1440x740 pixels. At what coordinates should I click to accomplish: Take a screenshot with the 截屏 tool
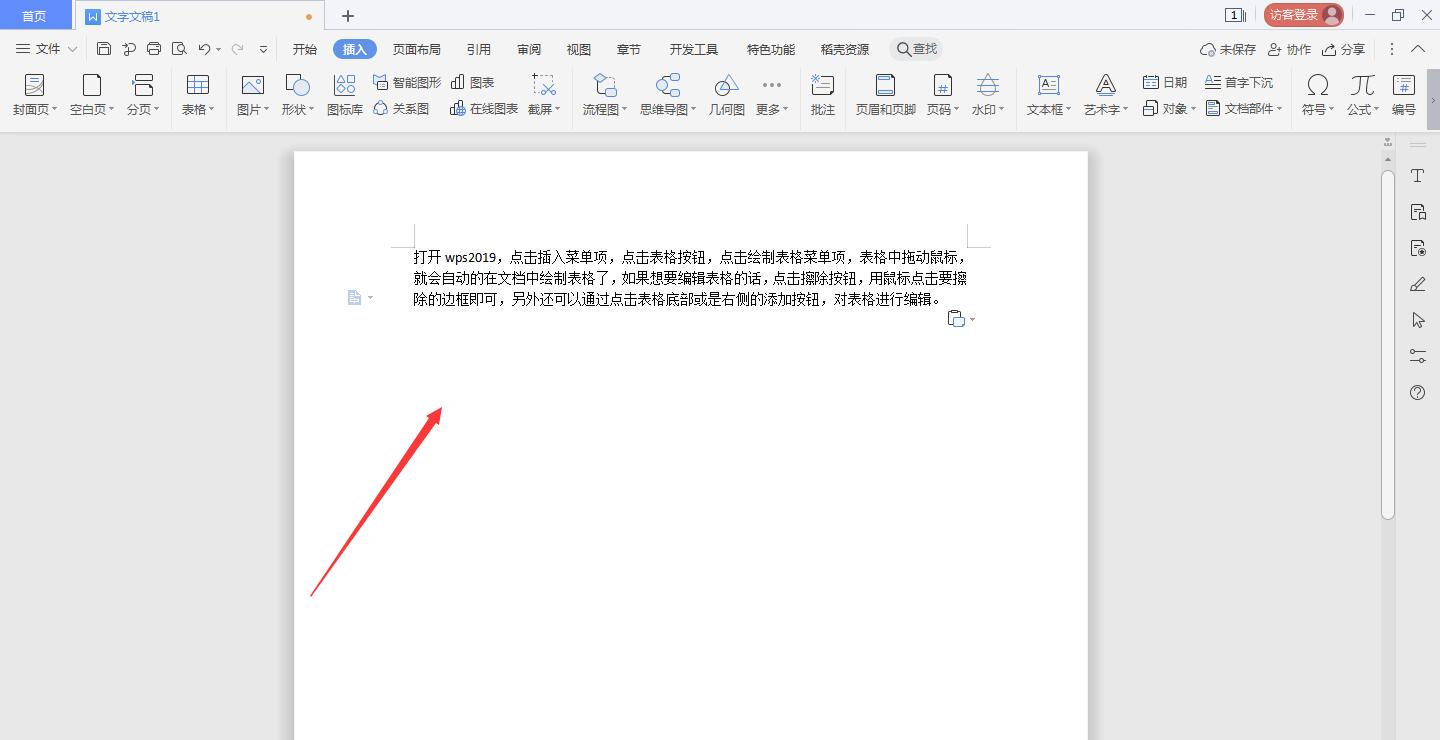tap(541, 95)
